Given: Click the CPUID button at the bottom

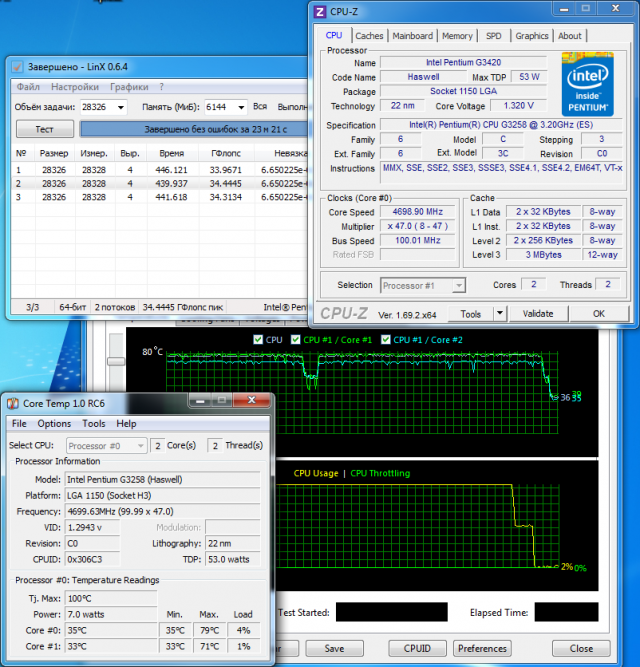Looking at the screenshot, I should [416, 648].
